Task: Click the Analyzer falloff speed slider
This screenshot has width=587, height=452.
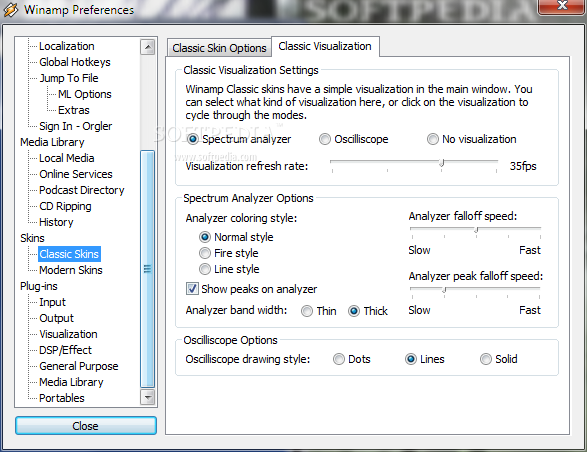Action: pyautogui.click(x=475, y=231)
